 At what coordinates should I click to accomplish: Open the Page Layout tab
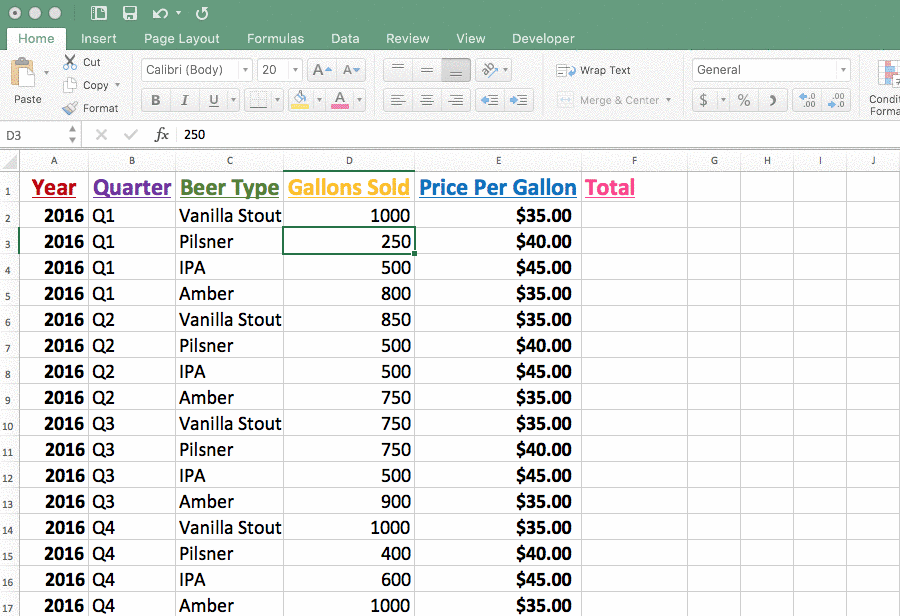click(181, 39)
